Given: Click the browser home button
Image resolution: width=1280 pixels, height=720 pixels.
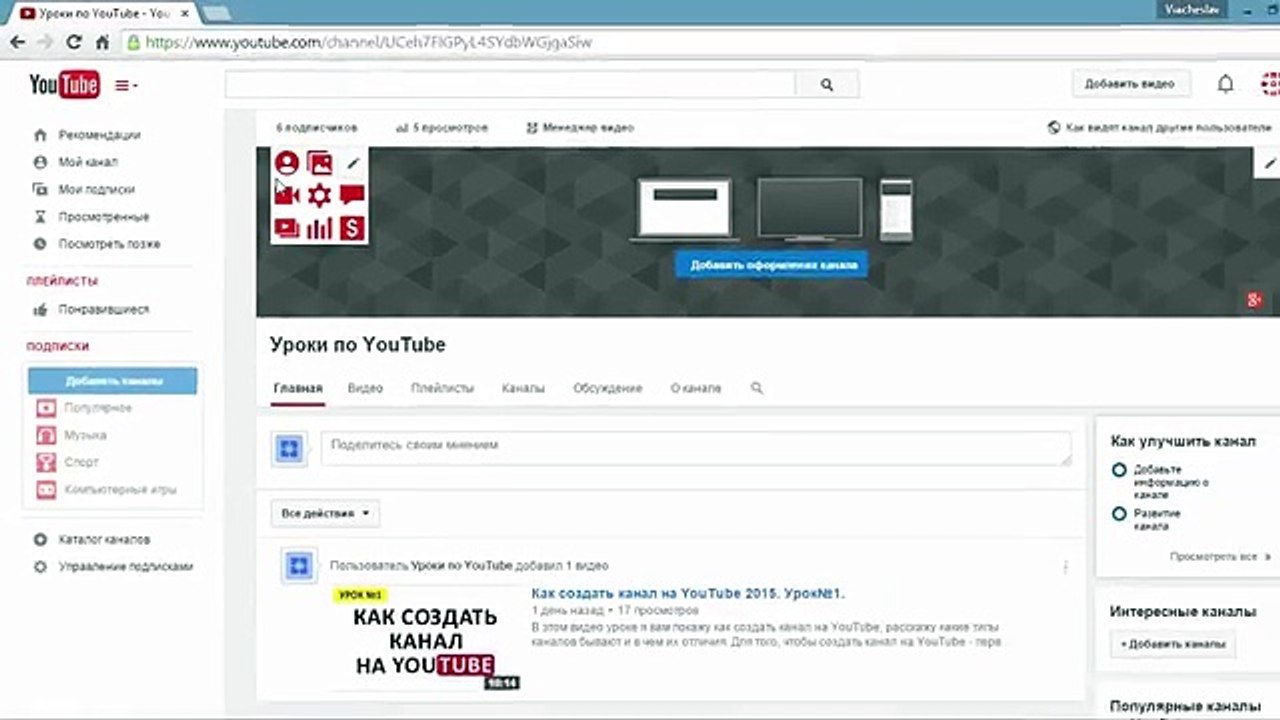Looking at the screenshot, I should pyautogui.click(x=102, y=43).
